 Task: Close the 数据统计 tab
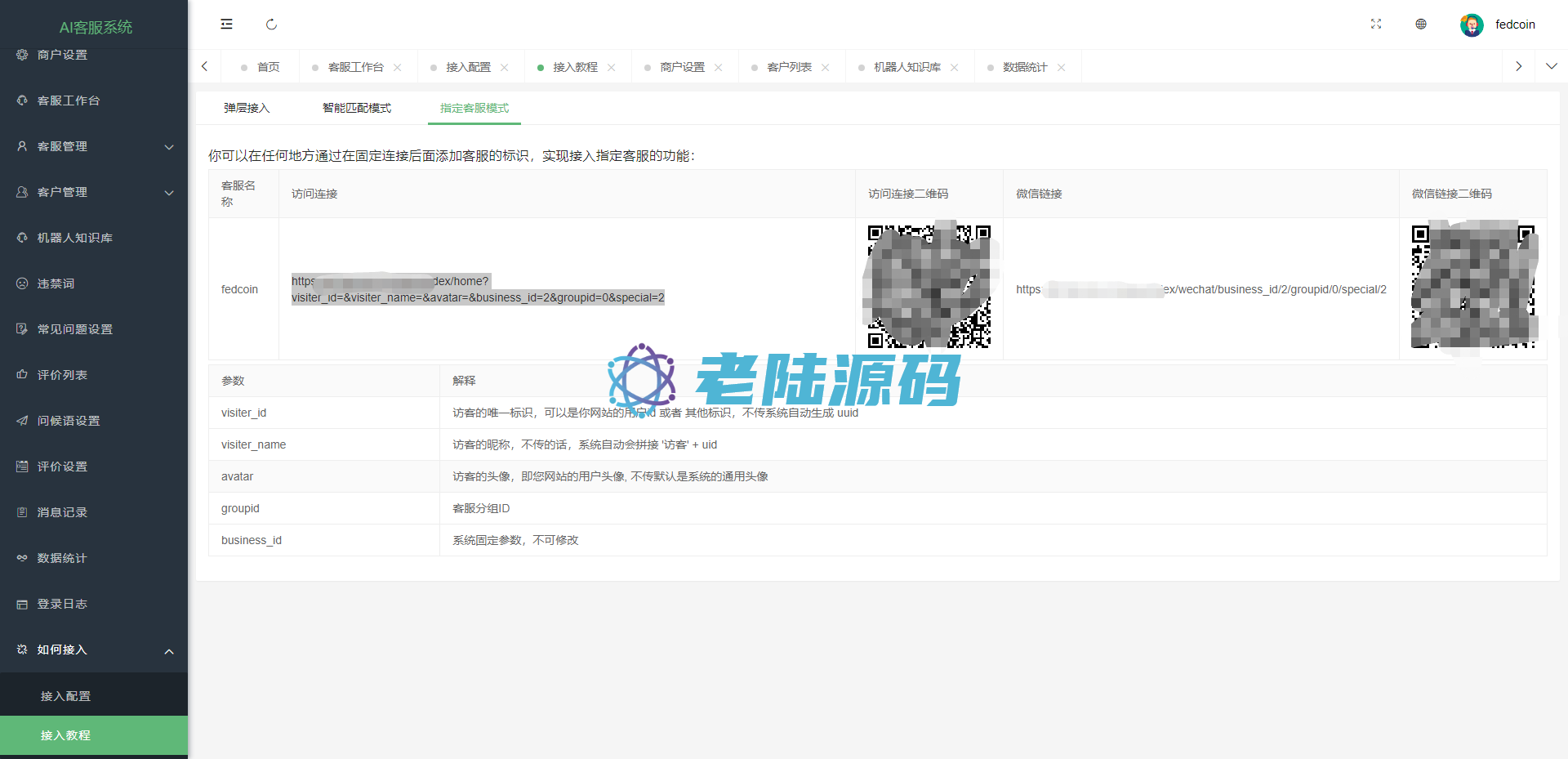(1061, 68)
